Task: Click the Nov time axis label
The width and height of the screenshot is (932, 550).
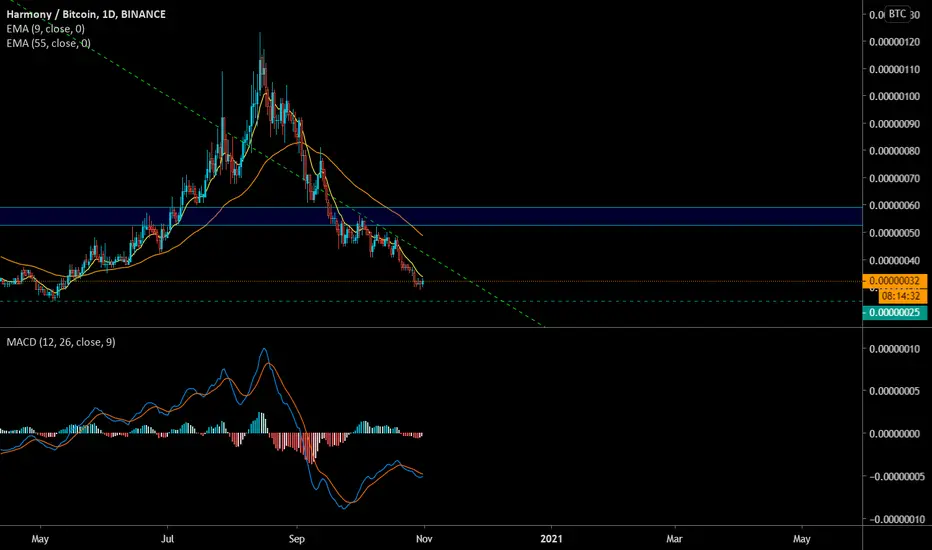Action: tap(424, 539)
